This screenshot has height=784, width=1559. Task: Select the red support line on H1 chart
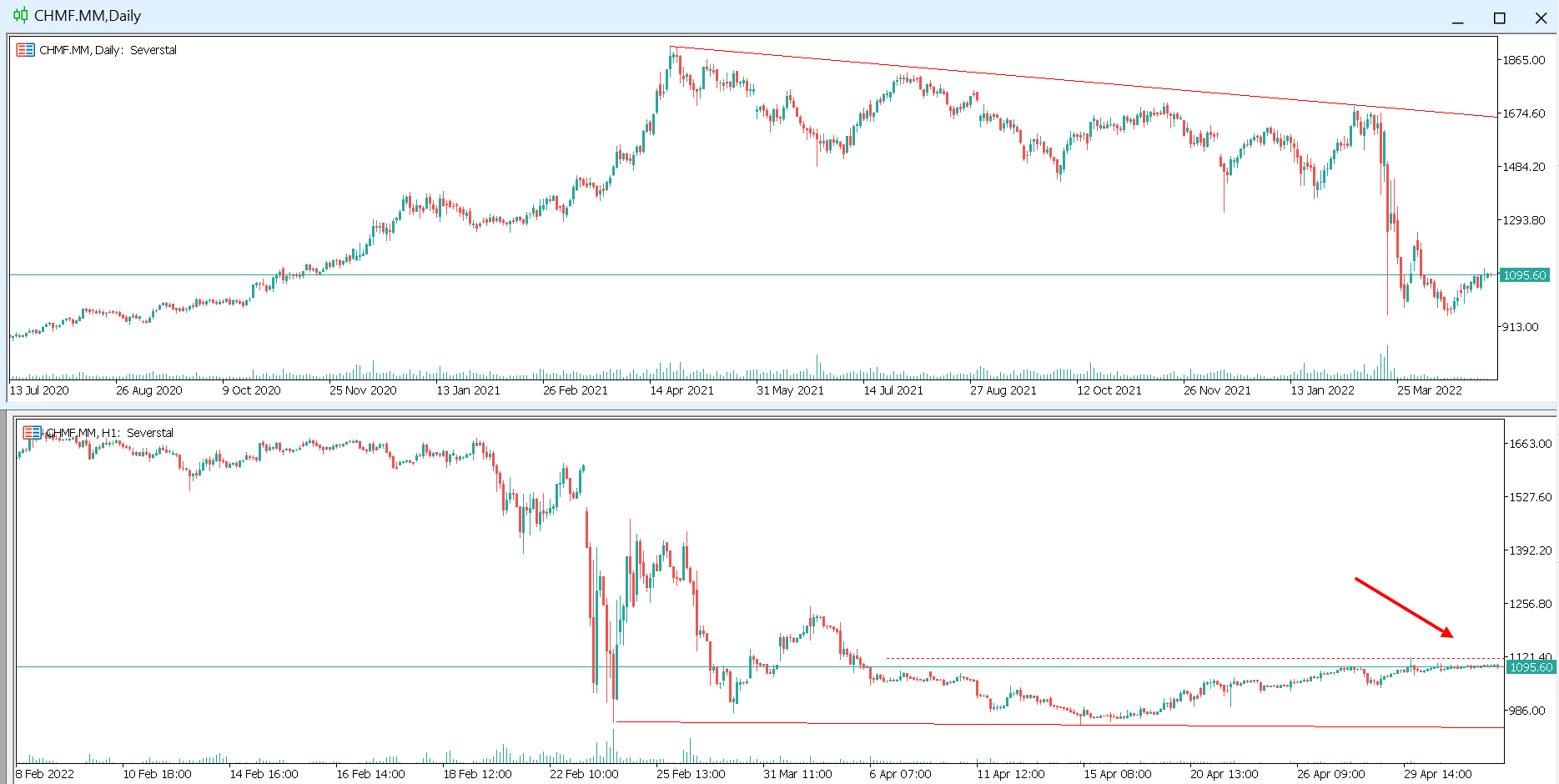1059,725
